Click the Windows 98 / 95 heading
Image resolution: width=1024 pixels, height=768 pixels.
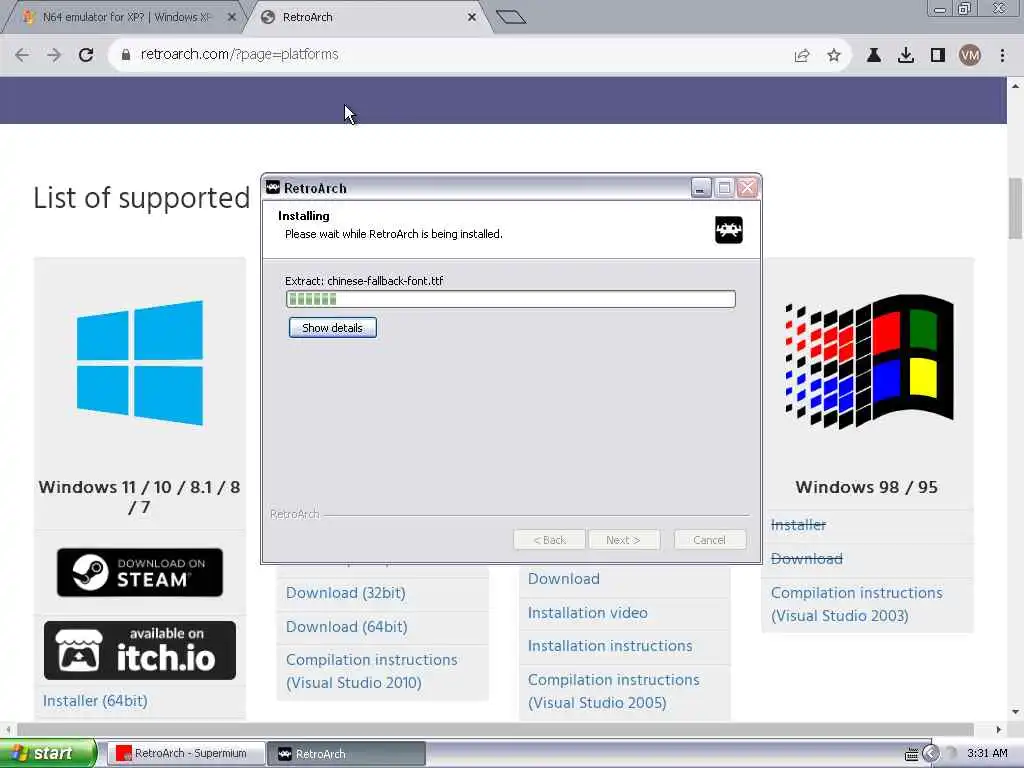pos(867,487)
